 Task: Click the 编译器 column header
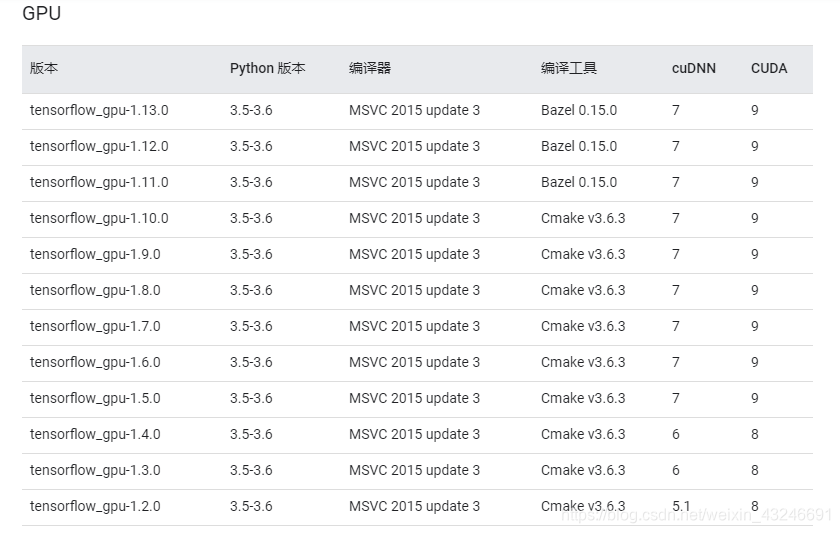370,68
